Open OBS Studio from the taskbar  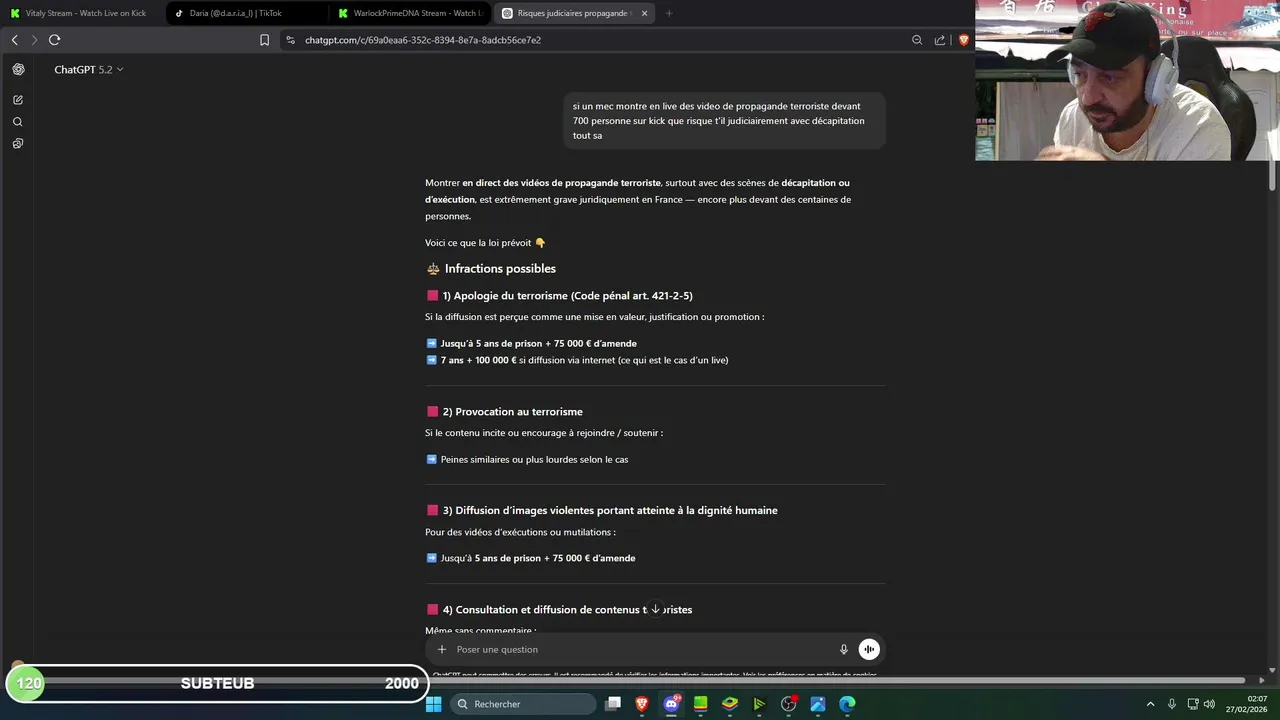point(789,704)
